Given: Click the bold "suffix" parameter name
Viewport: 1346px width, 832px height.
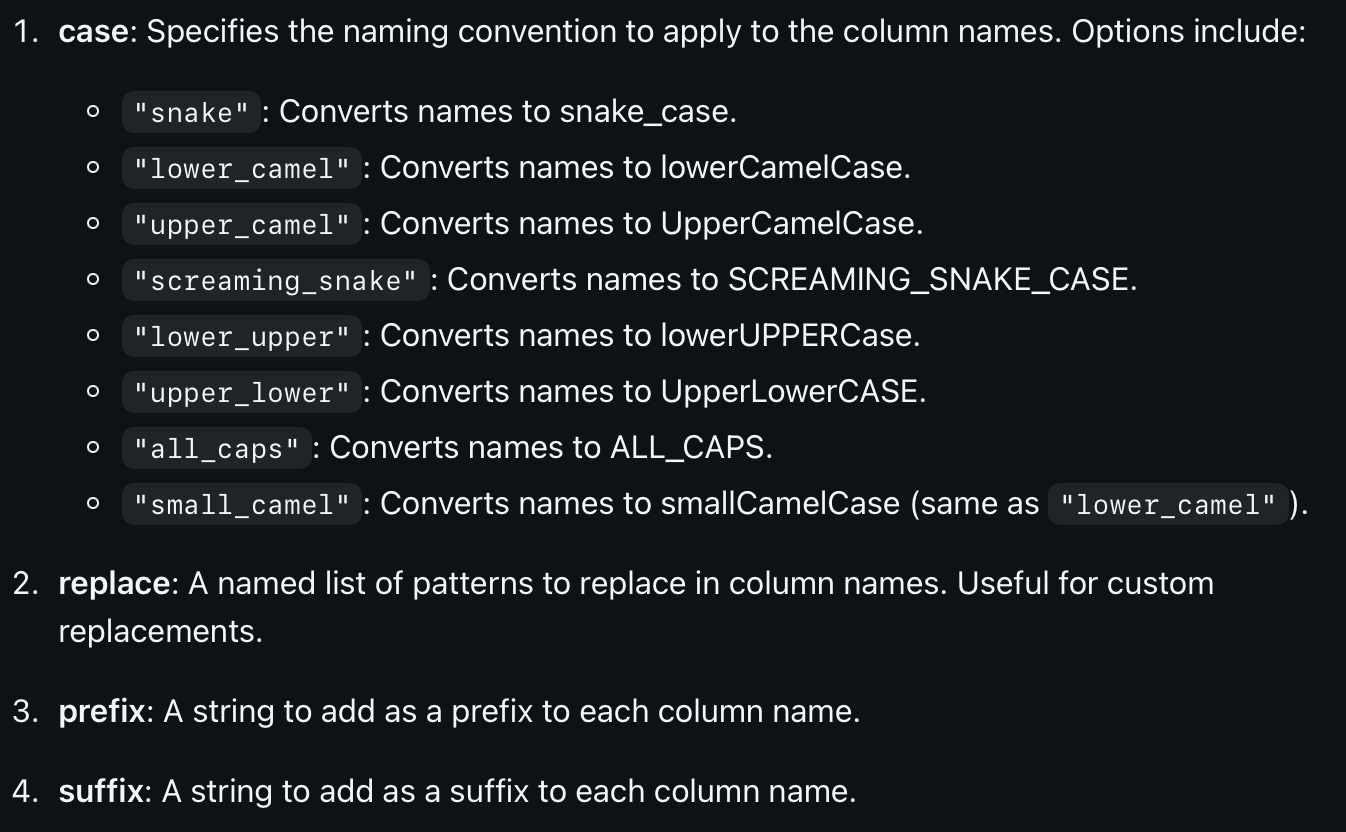Looking at the screenshot, I should tap(101, 792).
